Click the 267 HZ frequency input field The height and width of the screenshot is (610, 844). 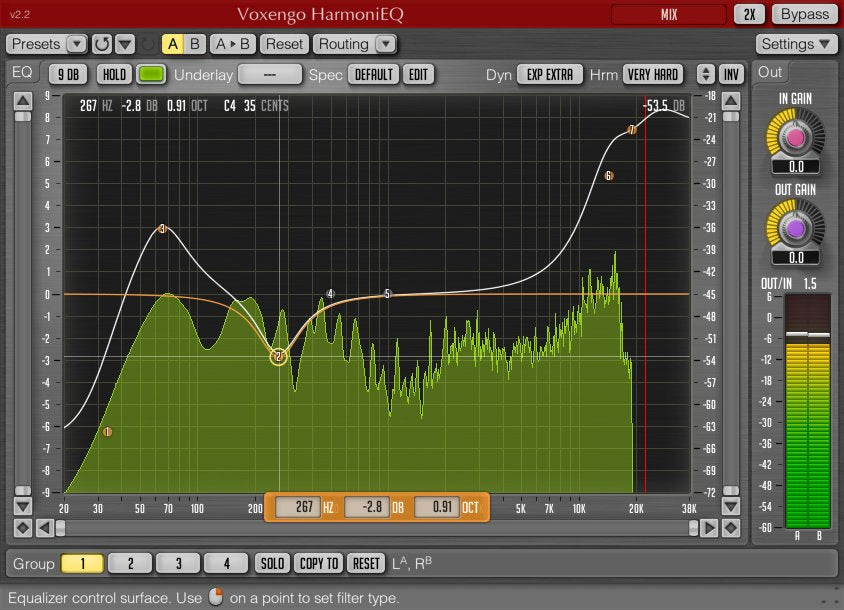click(x=299, y=507)
